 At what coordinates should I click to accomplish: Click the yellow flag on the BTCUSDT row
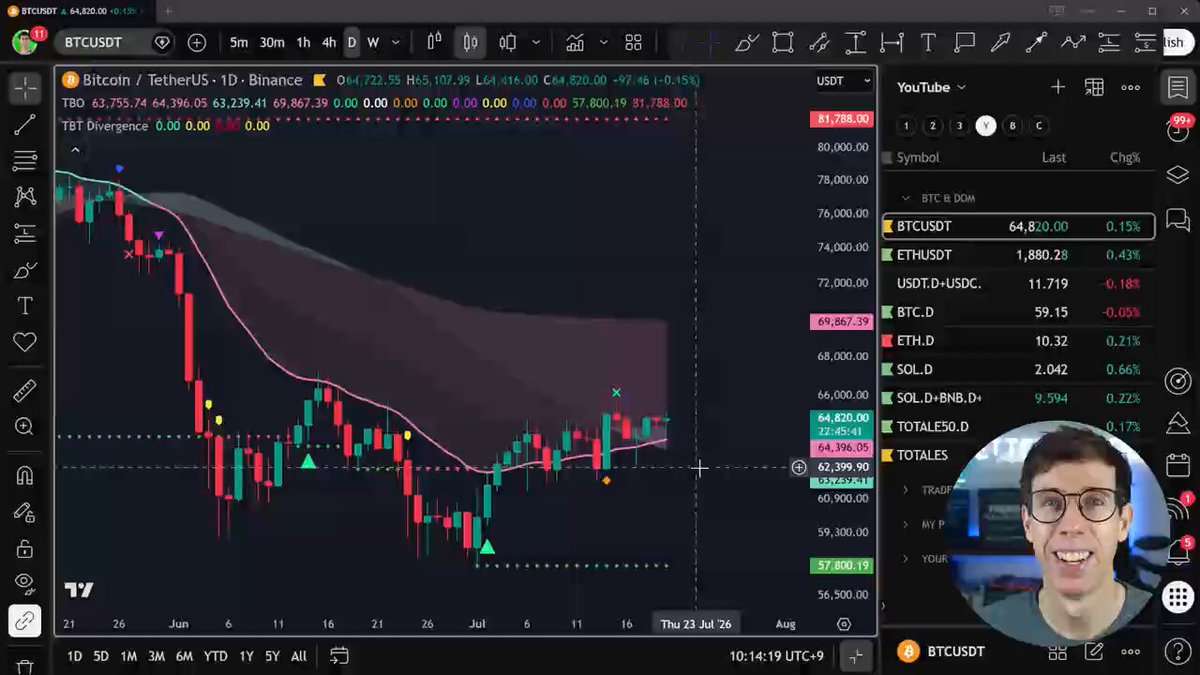[887, 227]
